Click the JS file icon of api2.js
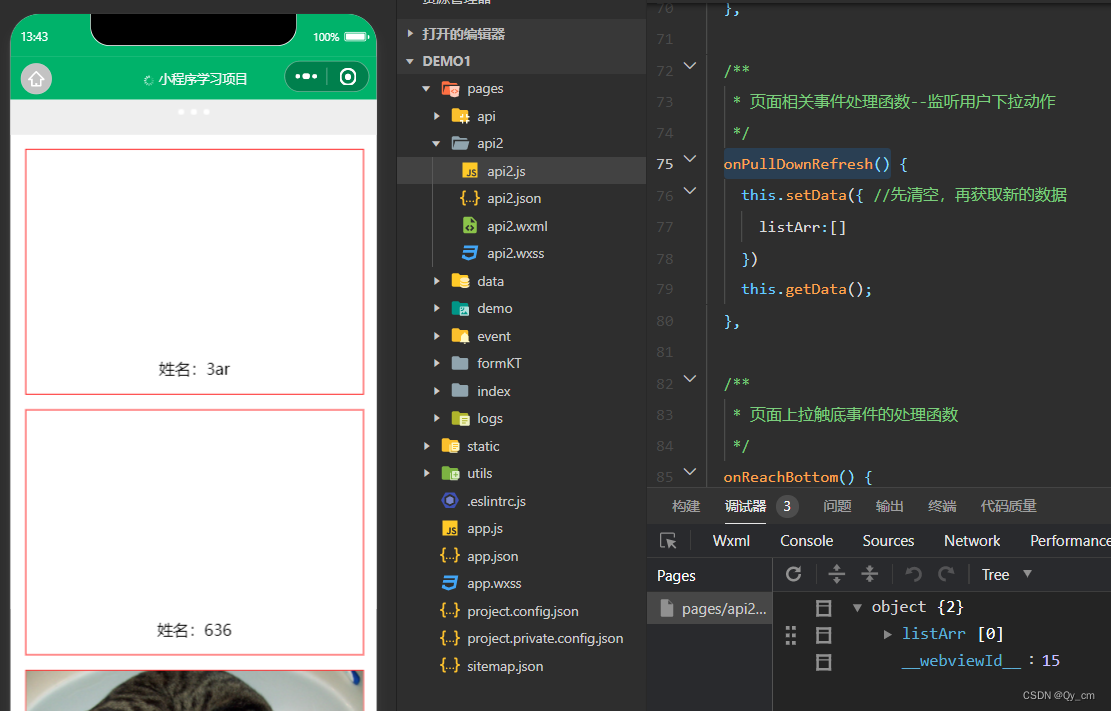1111x711 pixels. (470, 171)
